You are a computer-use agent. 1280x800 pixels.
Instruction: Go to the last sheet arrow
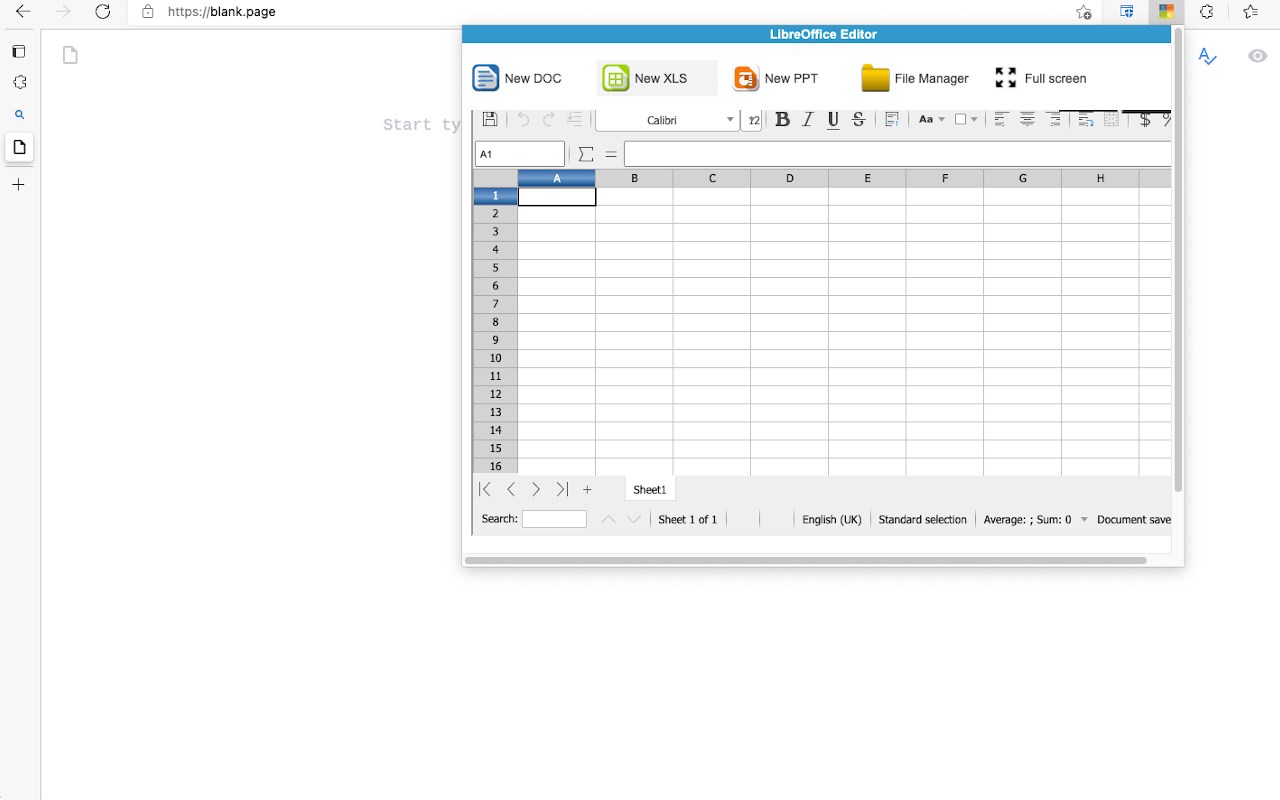tap(562, 489)
